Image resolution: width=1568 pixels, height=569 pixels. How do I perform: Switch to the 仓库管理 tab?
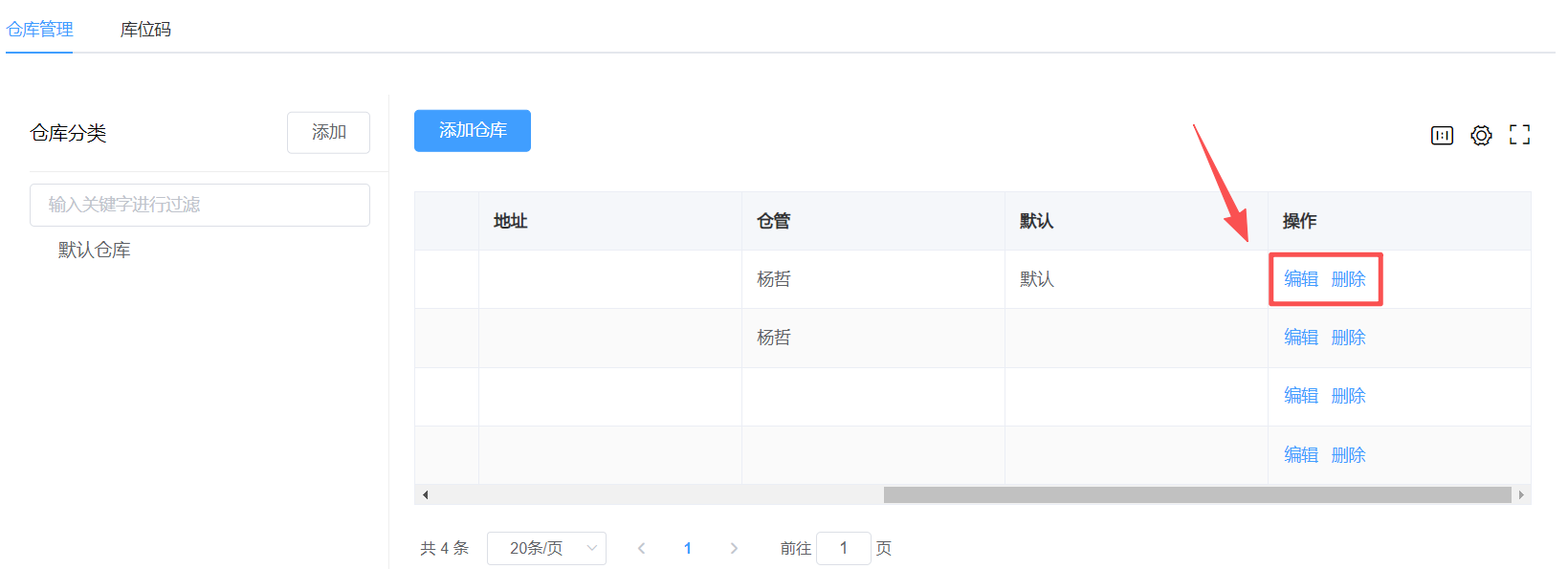(x=40, y=30)
